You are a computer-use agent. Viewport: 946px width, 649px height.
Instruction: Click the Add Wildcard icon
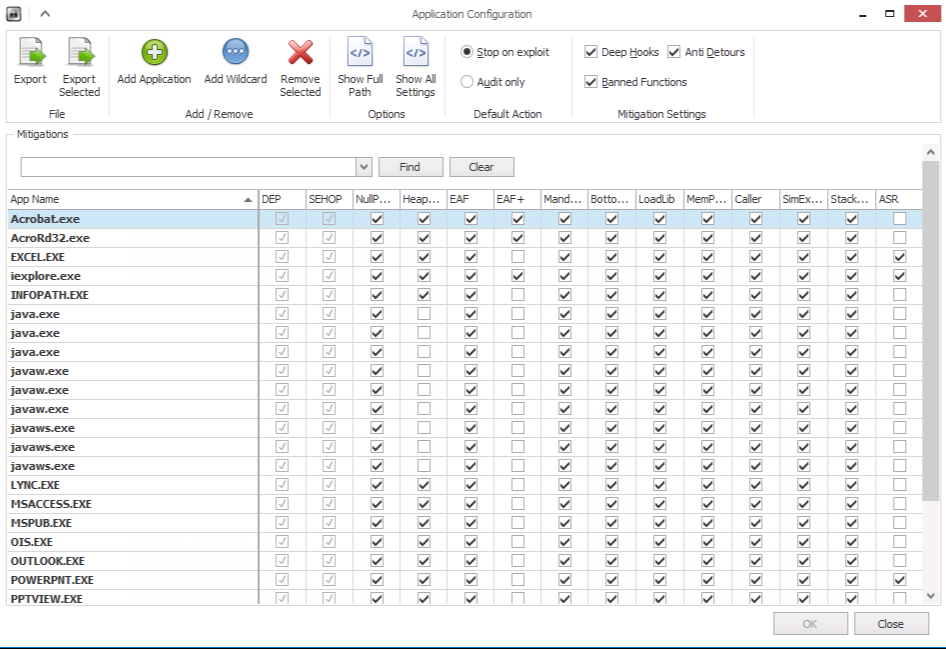point(235,53)
